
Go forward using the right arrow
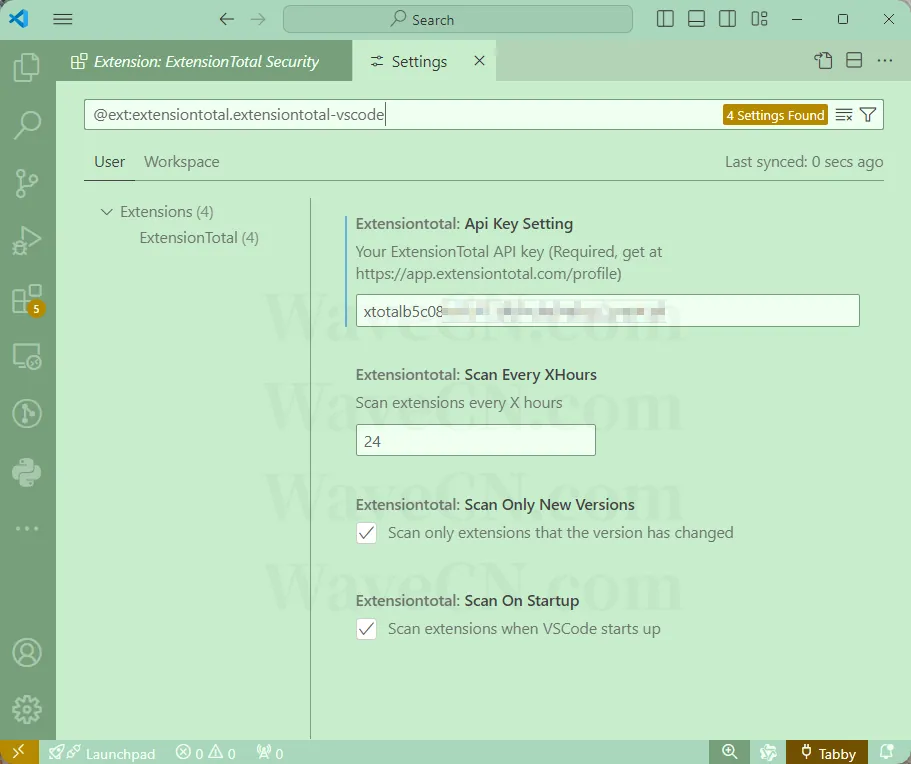[258, 19]
